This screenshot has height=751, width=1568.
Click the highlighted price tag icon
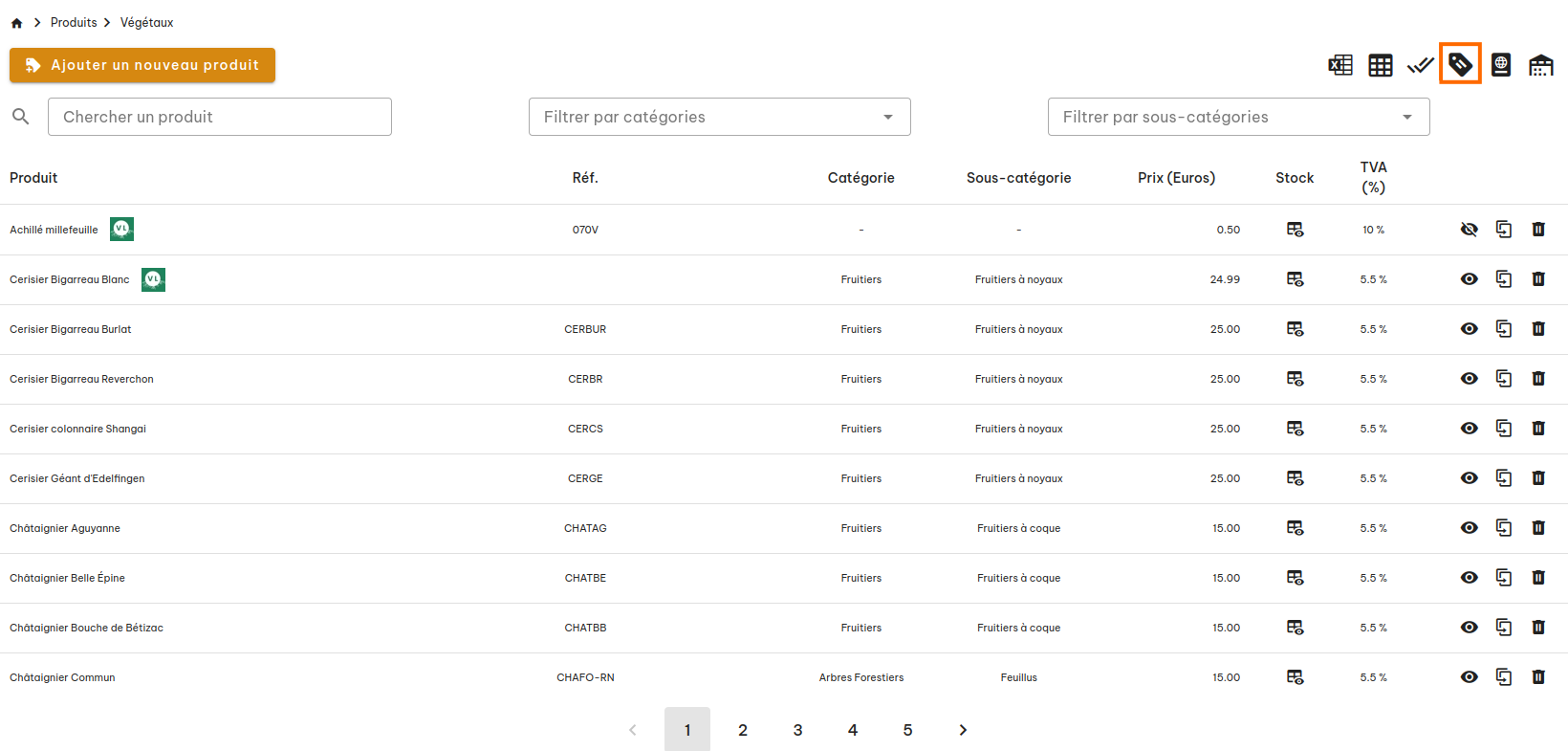(1460, 64)
